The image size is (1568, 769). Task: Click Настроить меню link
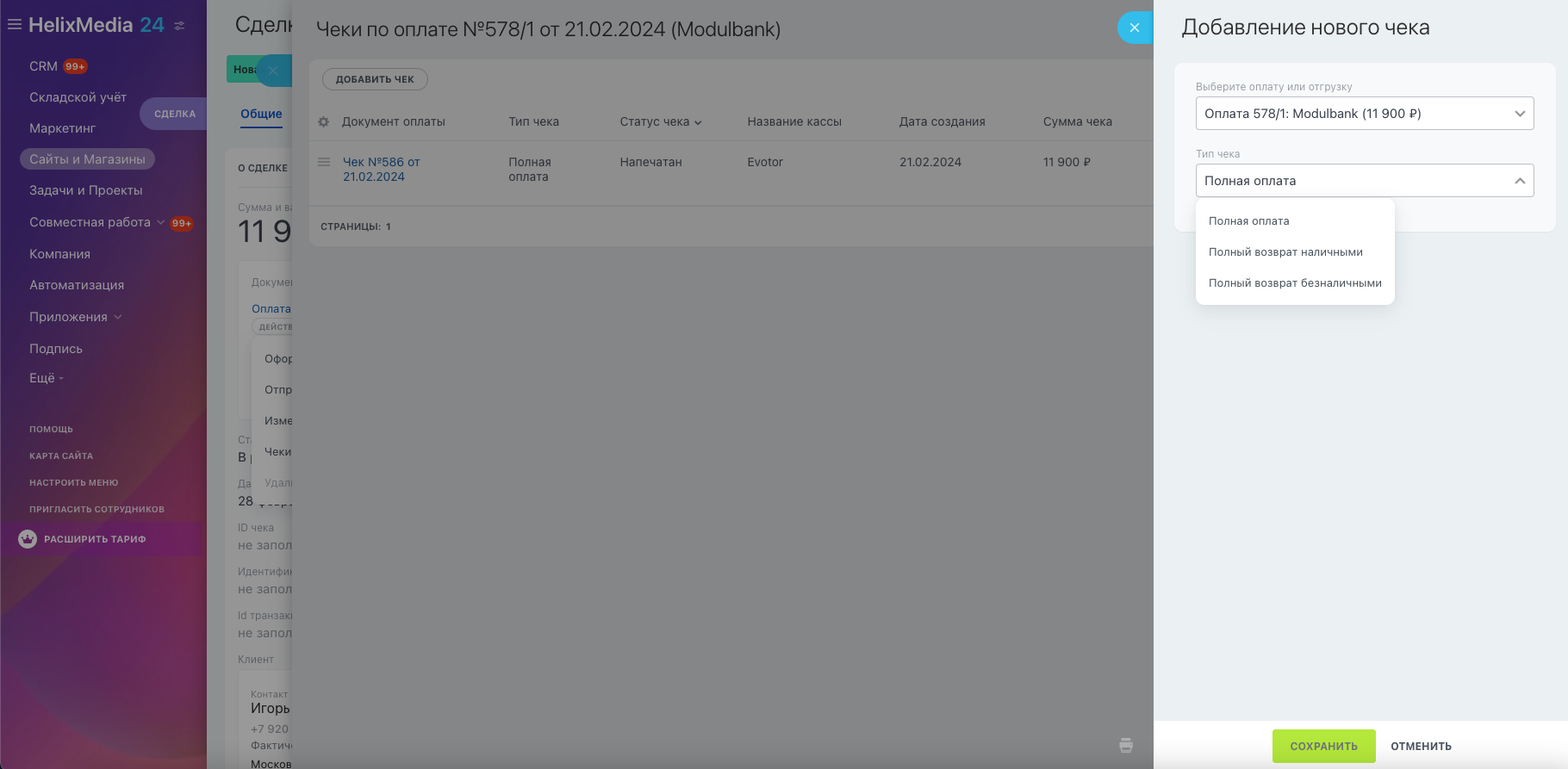74,482
